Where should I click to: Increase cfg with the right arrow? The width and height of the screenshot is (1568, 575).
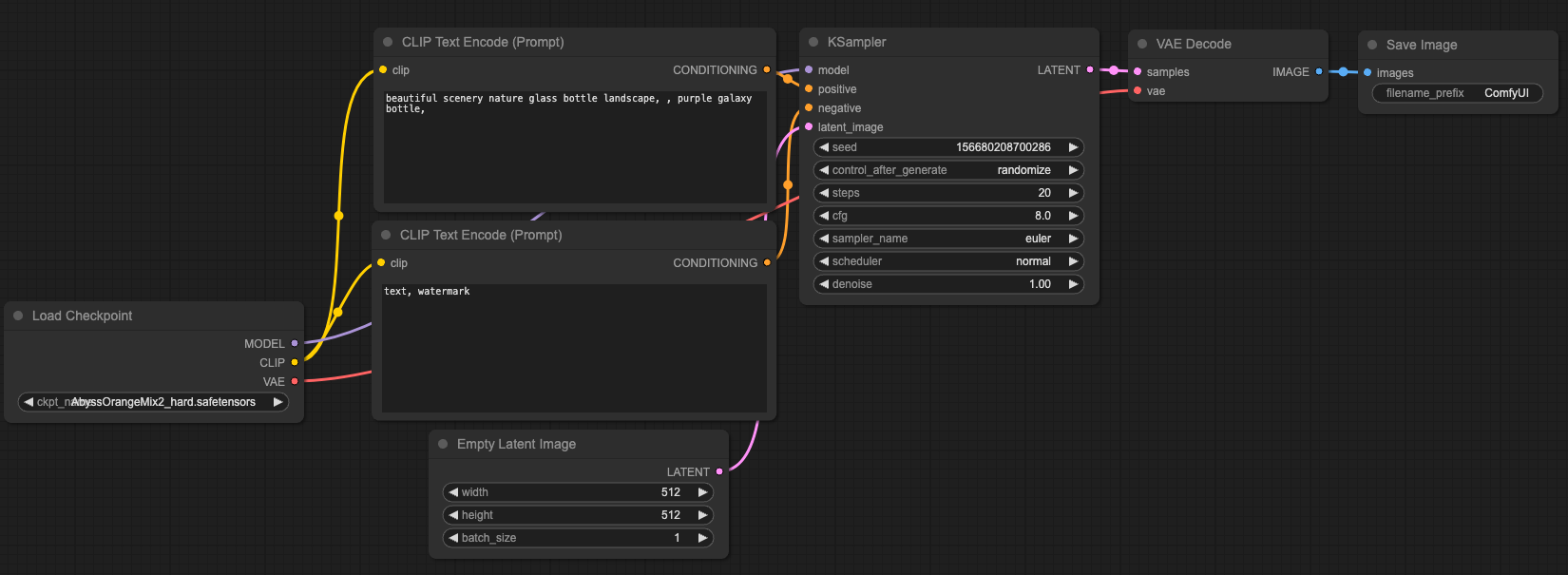point(1073,216)
